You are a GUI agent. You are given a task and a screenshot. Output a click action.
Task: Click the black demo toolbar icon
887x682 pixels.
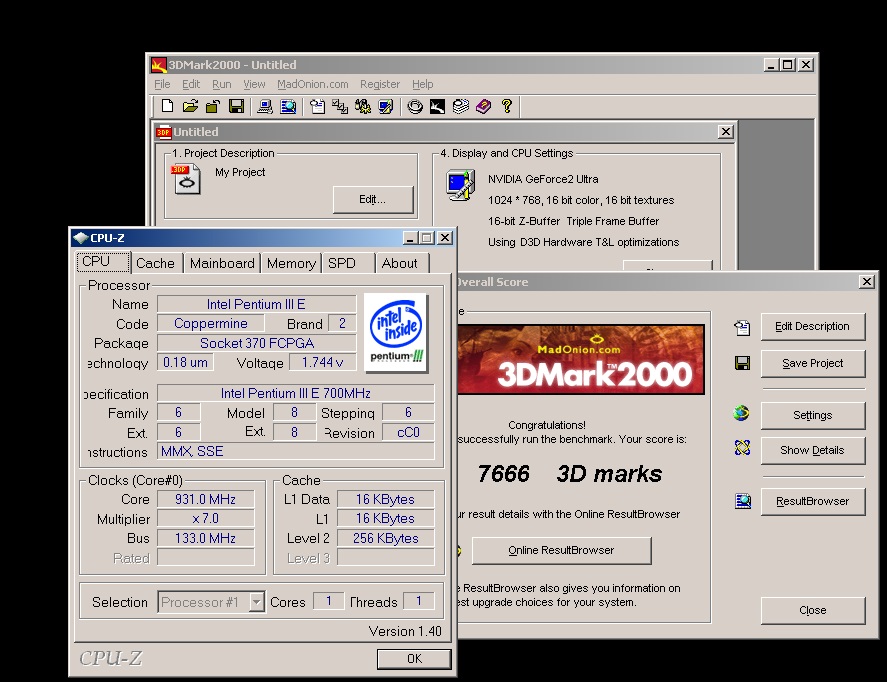437,106
